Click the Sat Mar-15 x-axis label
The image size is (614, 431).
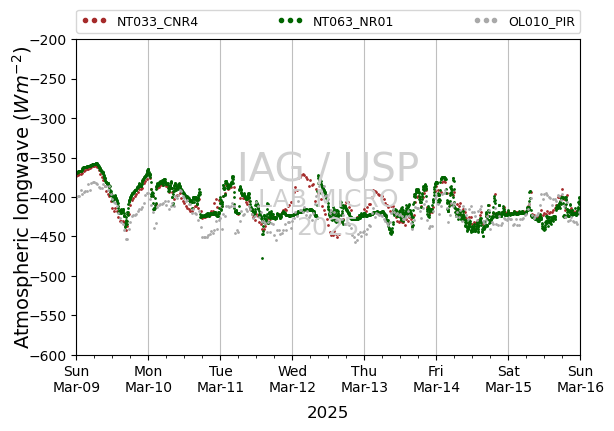(x=508, y=379)
